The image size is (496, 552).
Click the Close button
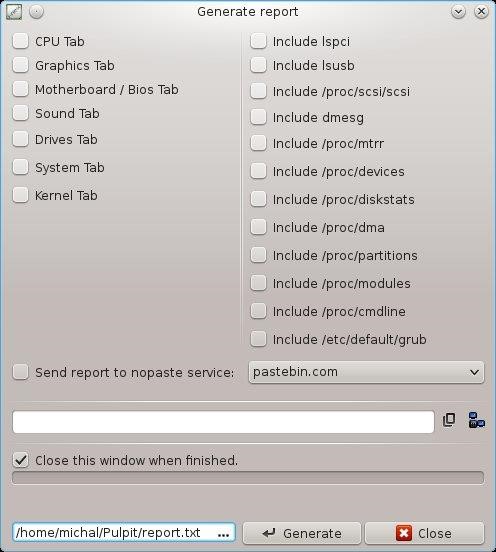tap(425, 533)
